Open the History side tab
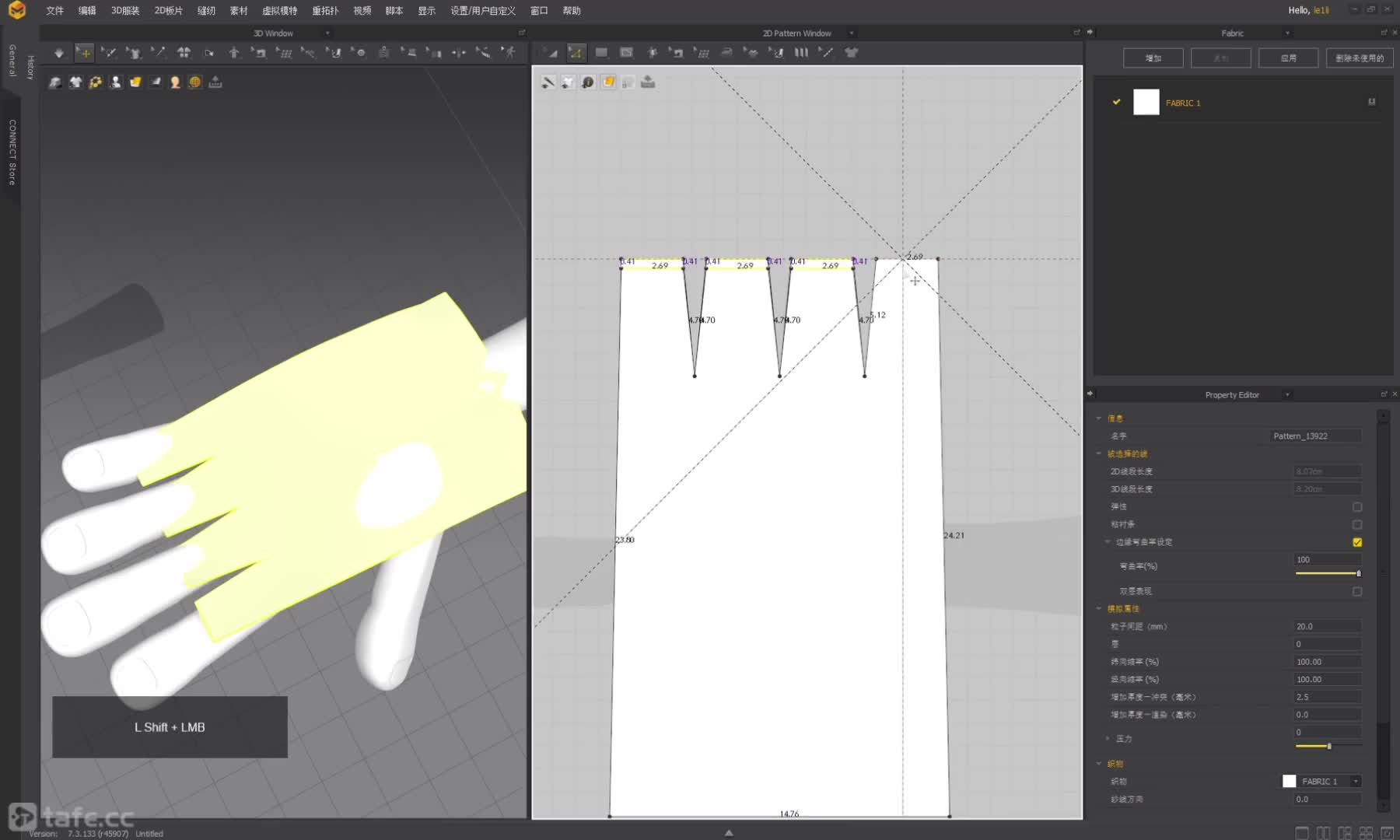This screenshot has height=840, width=1400. click(x=30, y=67)
